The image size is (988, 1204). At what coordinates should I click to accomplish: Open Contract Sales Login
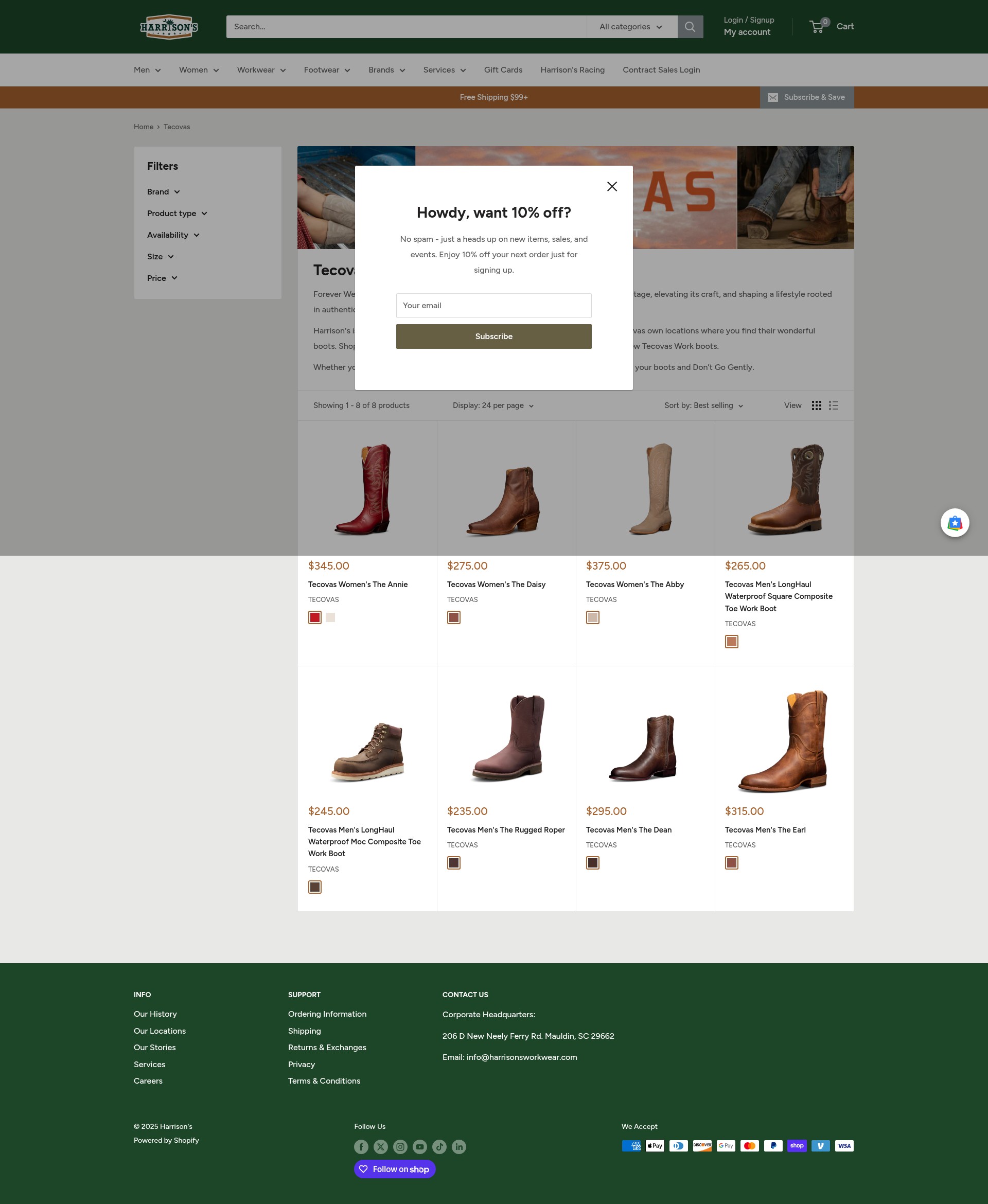pos(661,70)
